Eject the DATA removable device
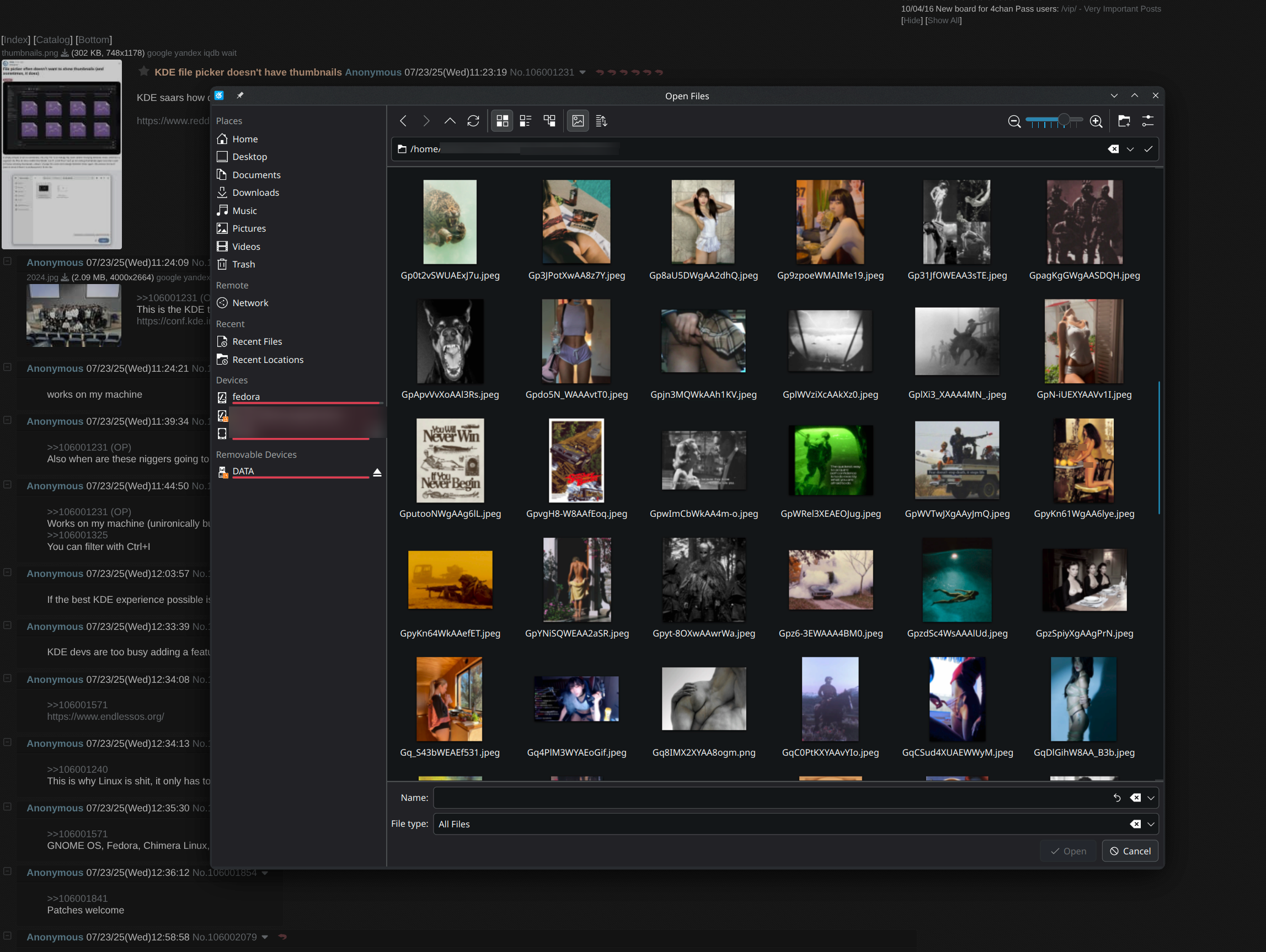1266x952 pixels. [377, 473]
